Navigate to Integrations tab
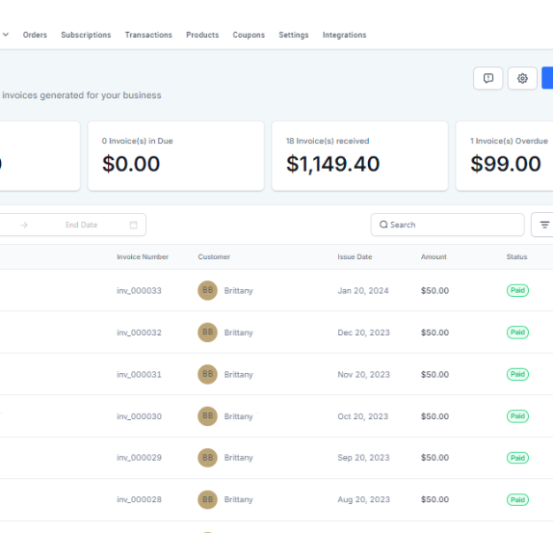Screen dimensions: 553x533 pos(344,35)
